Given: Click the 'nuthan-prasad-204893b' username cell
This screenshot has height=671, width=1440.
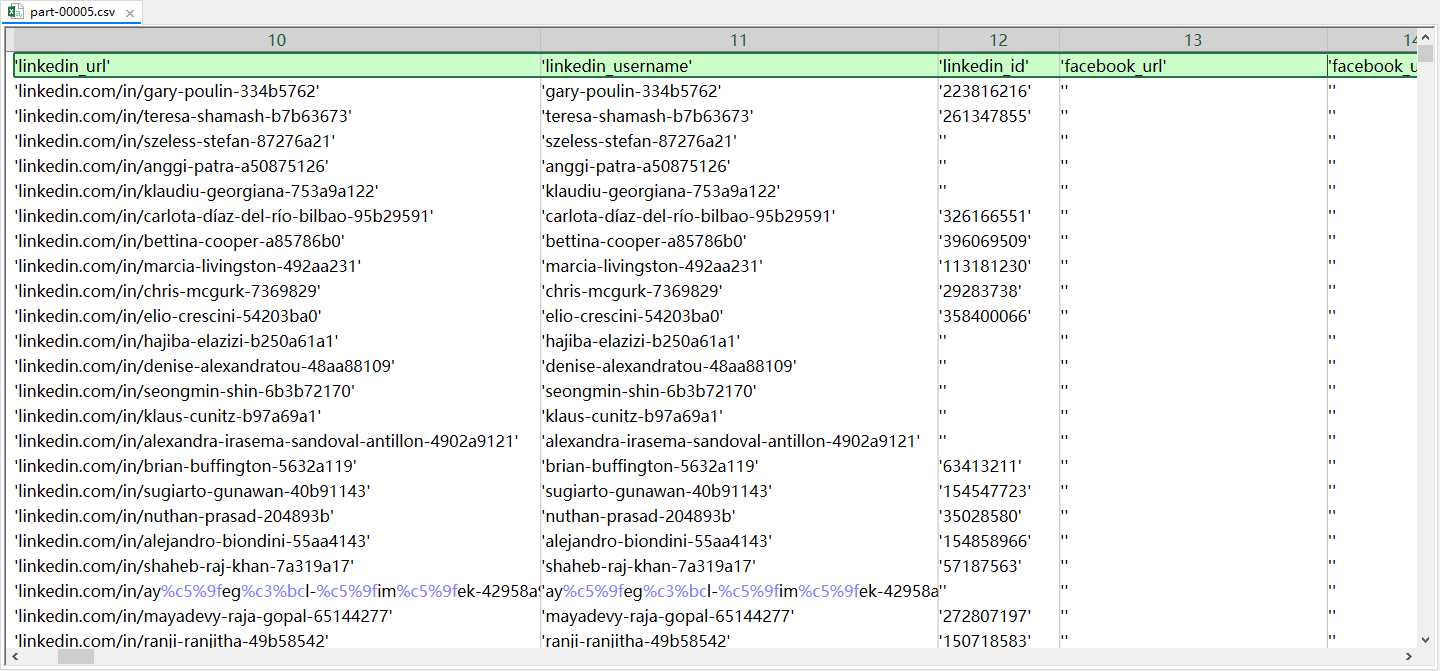Looking at the screenshot, I should [x=739, y=516].
